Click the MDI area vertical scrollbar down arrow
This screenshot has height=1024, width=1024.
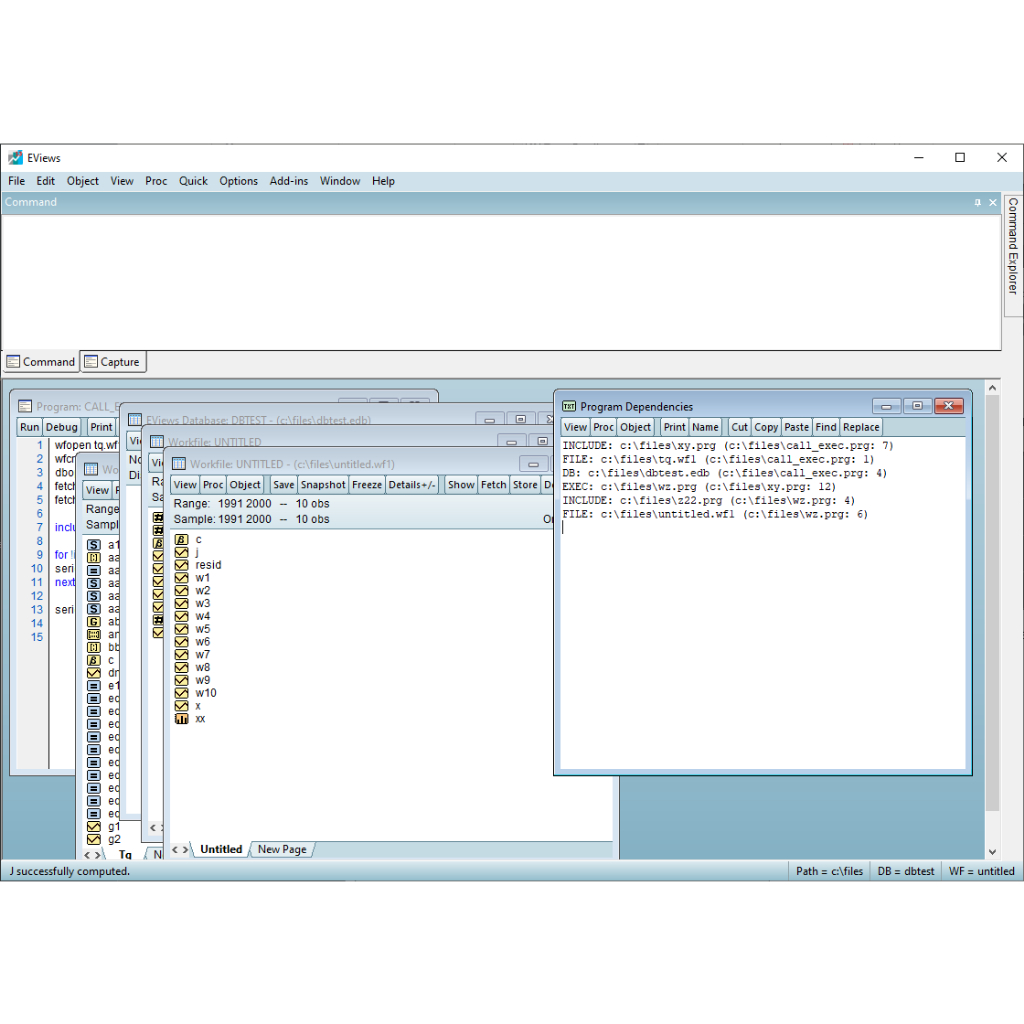click(992, 851)
